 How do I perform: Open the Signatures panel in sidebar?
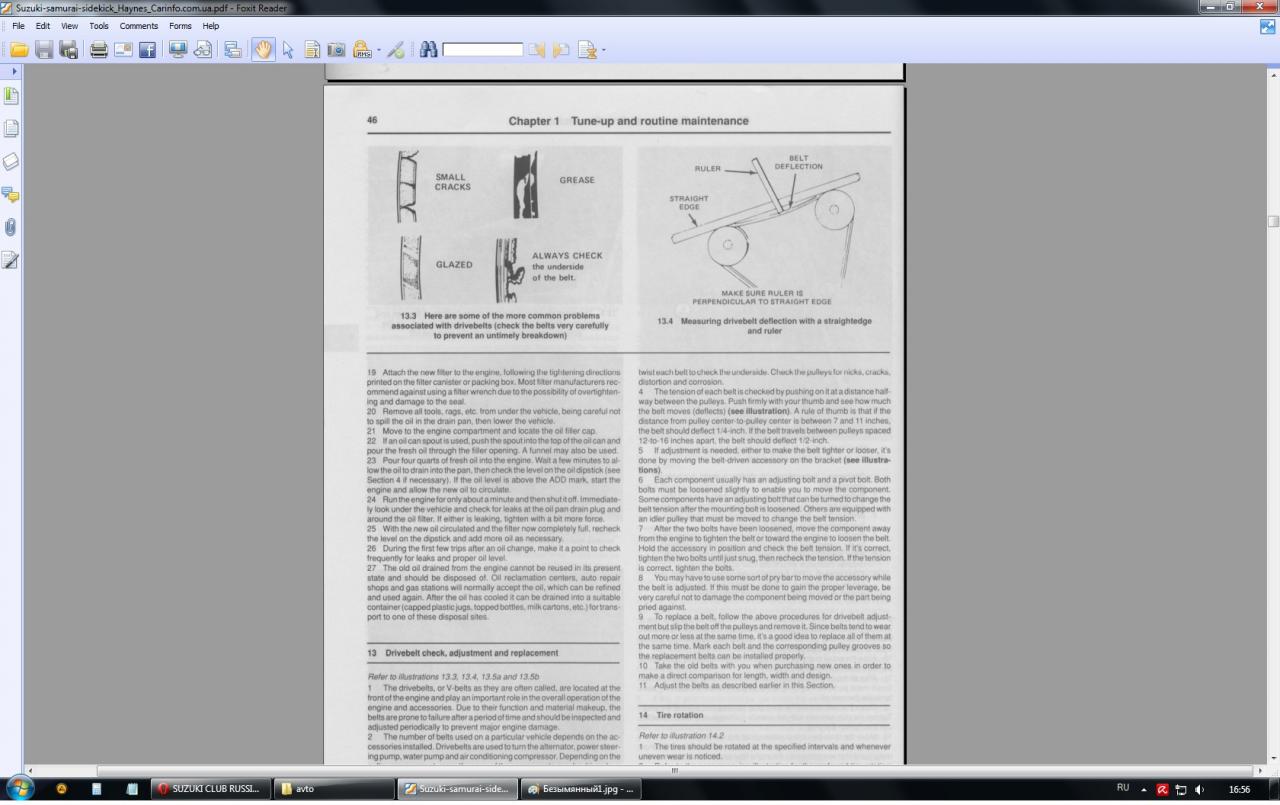(11, 260)
